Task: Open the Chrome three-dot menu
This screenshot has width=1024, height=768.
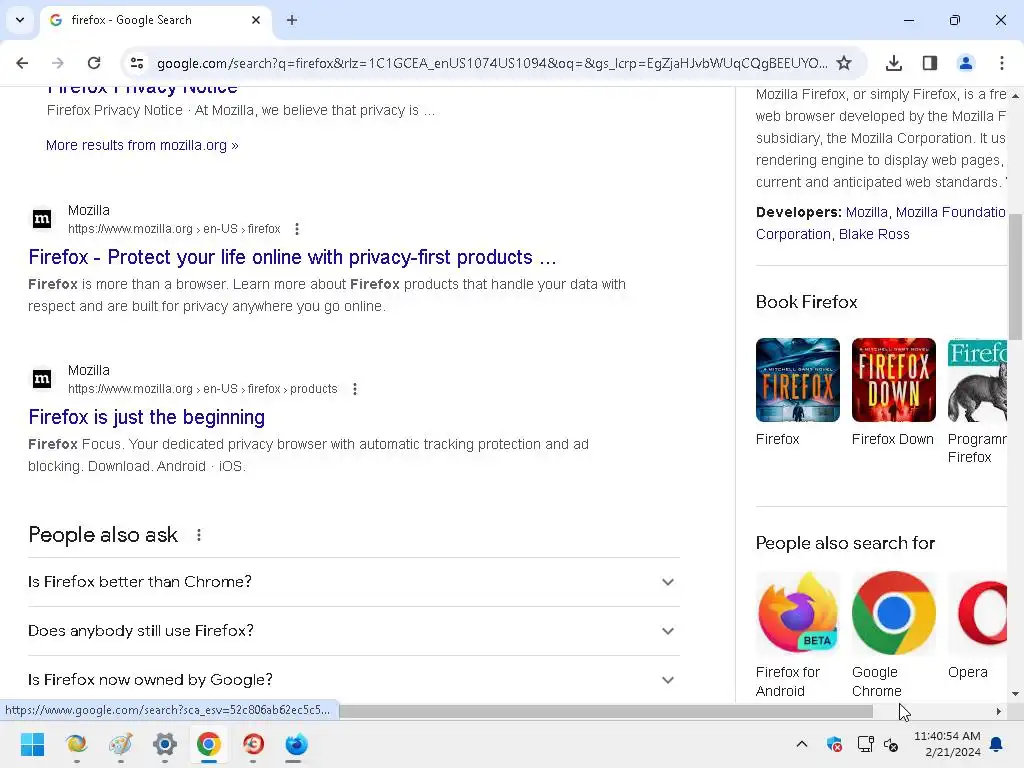Action: click(x=1002, y=63)
